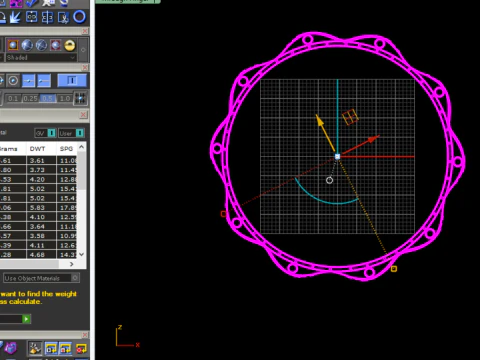This screenshot has height=360, width=480.
Task: Click the small circle button beside display spheres
Action: point(83,50)
